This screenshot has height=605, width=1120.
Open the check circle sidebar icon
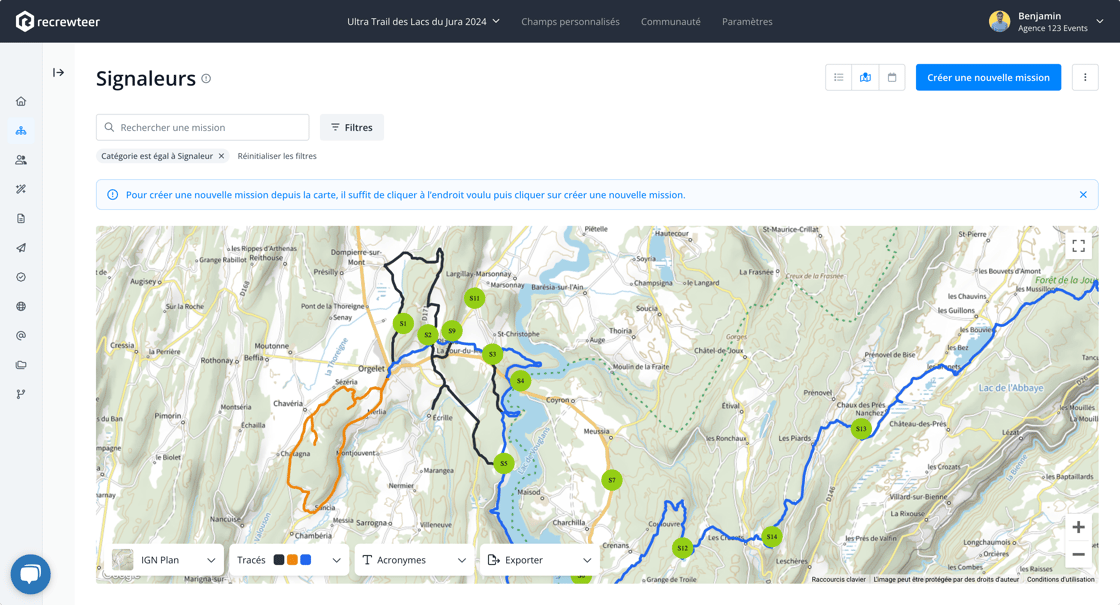point(21,277)
